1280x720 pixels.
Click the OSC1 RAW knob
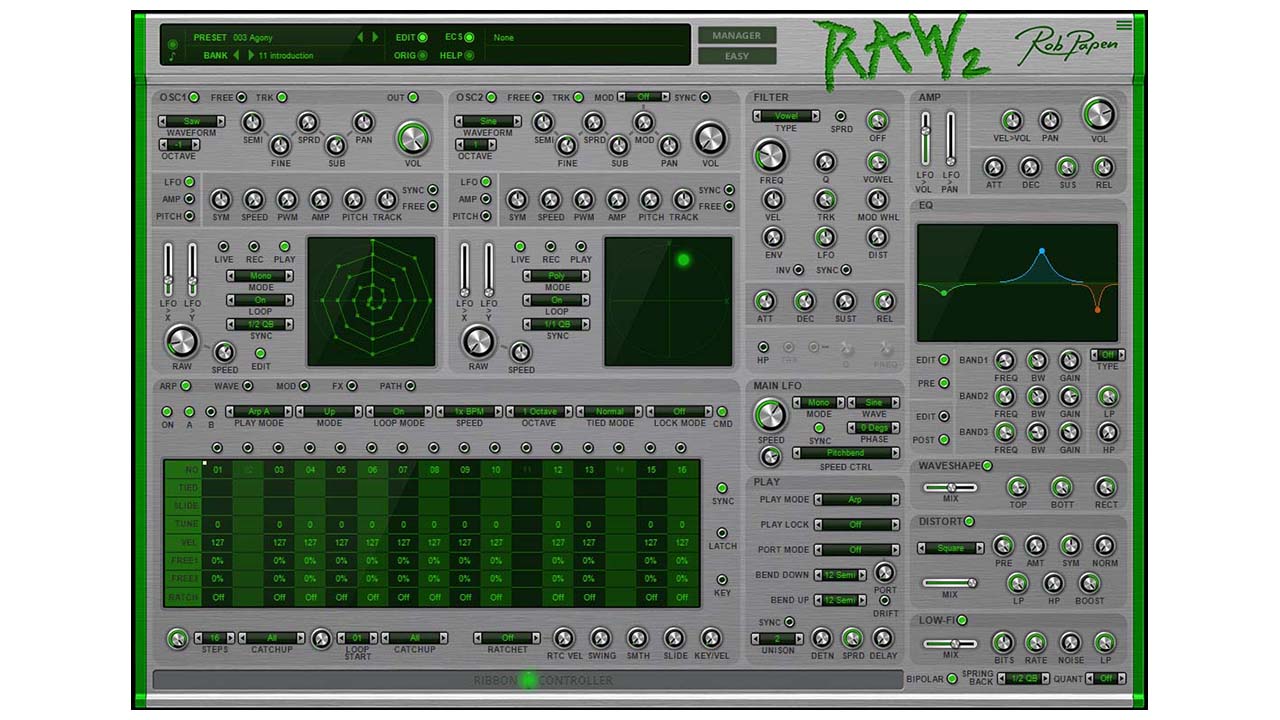point(182,342)
